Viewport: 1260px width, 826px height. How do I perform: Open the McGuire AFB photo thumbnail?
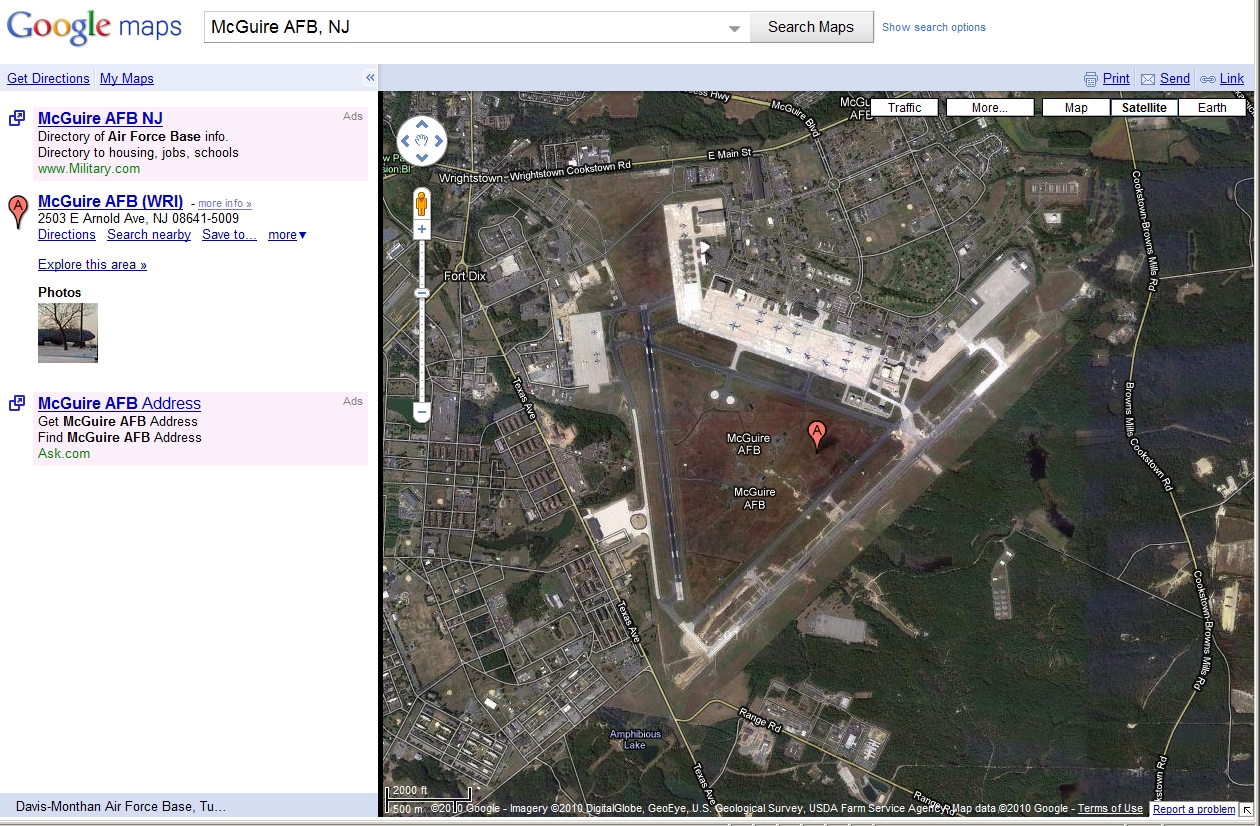(x=68, y=333)
